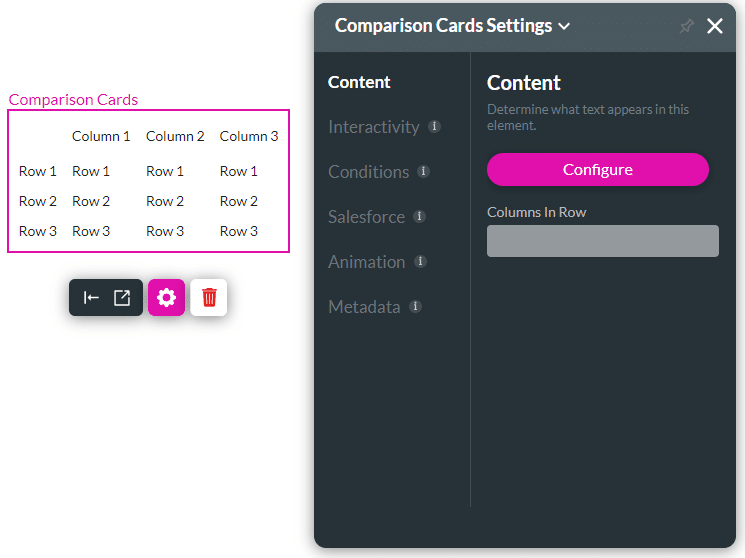Click the info icon next to Metadata
Screen dimensions: 745x558
pos(415,307)
